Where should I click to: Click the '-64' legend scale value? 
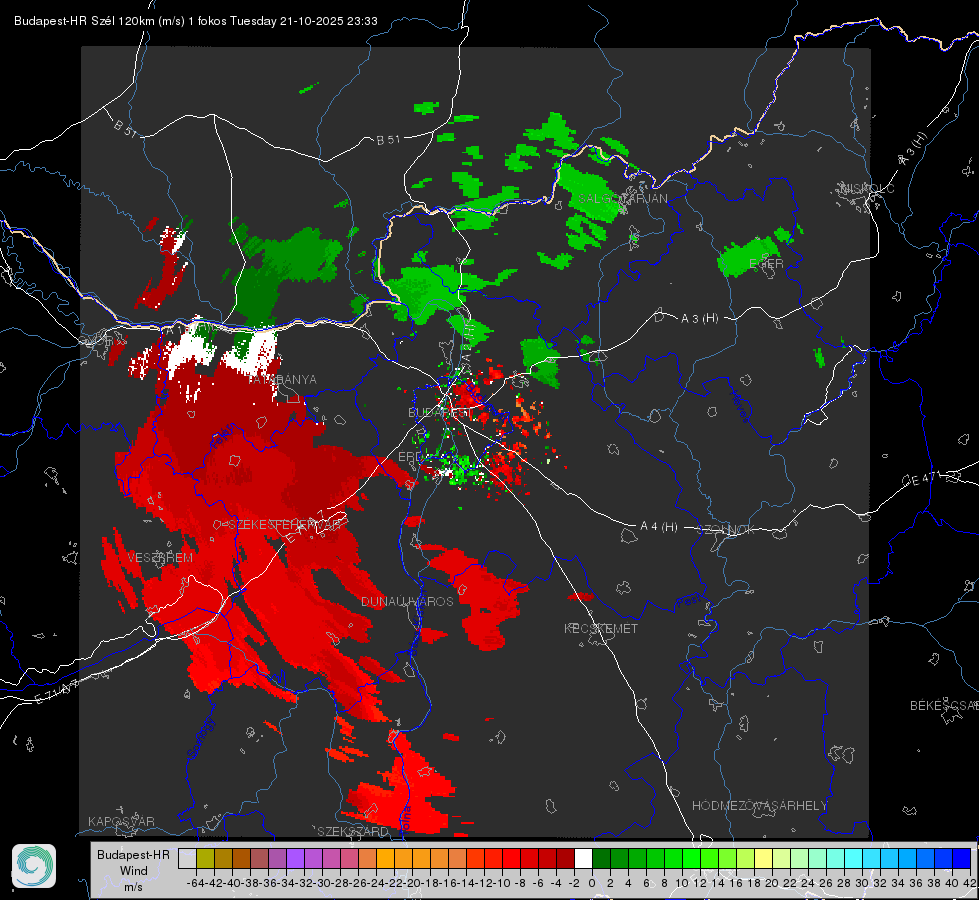pos(196,883)
